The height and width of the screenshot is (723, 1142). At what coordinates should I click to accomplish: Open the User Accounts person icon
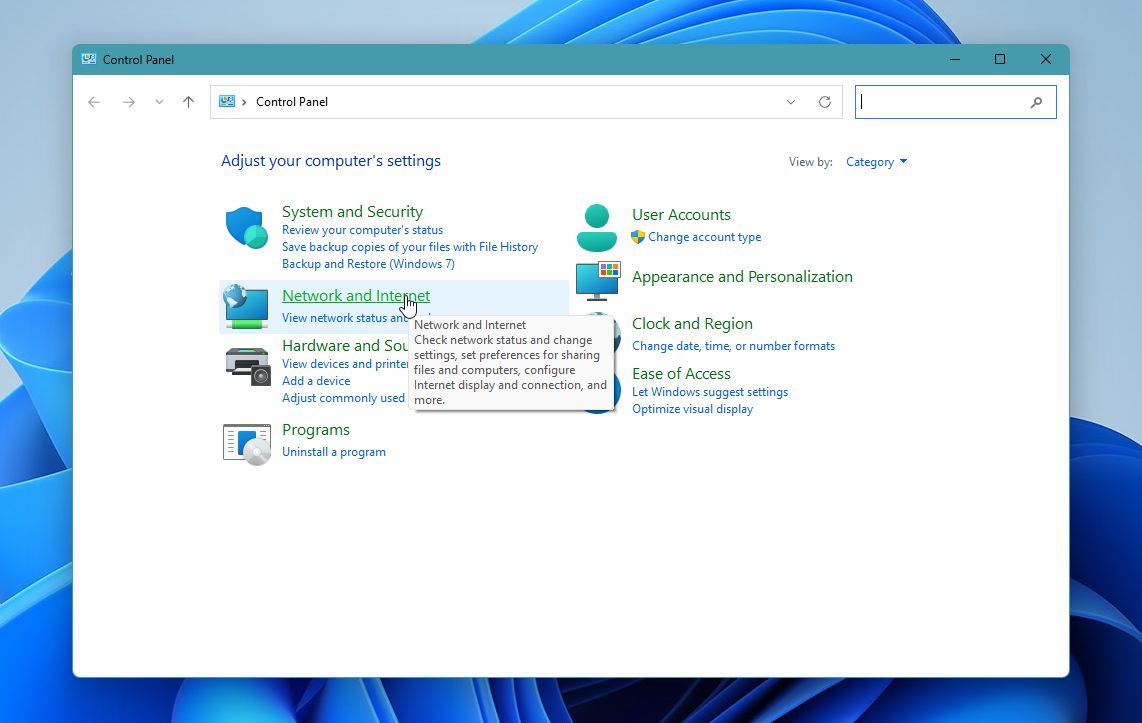596,228
